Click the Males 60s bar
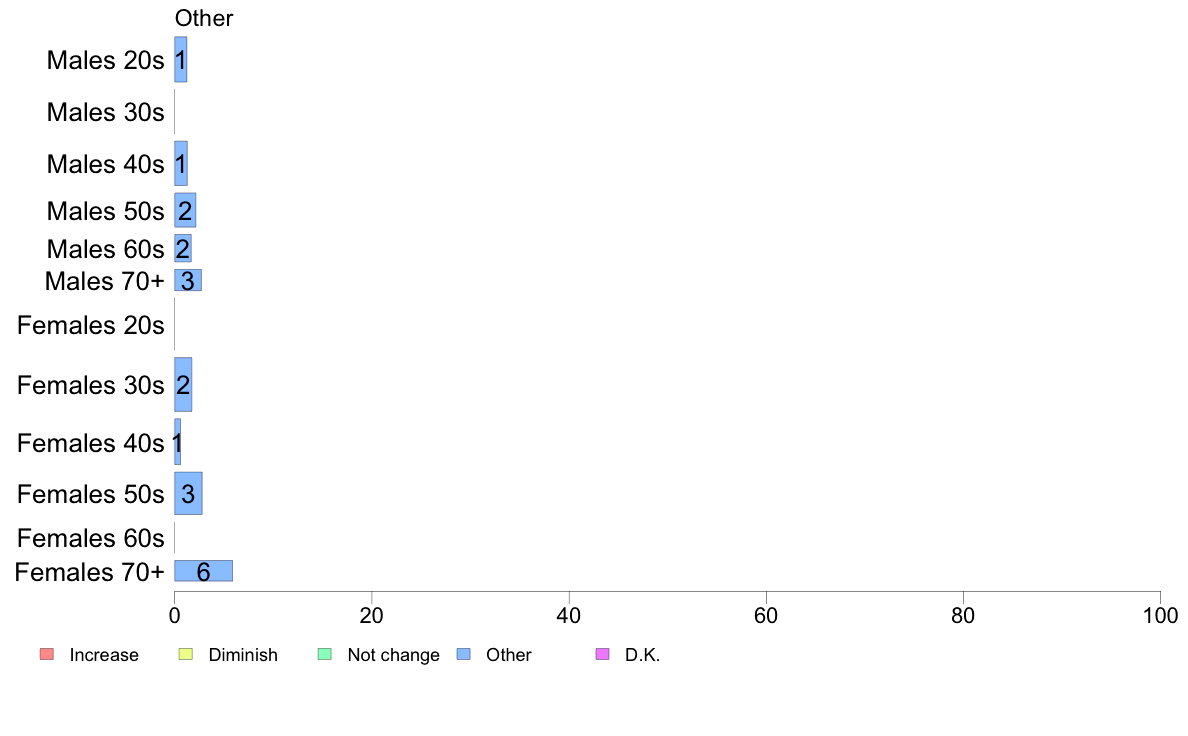Viewport: 1188px width, 736px height. (x=183, y=248)
